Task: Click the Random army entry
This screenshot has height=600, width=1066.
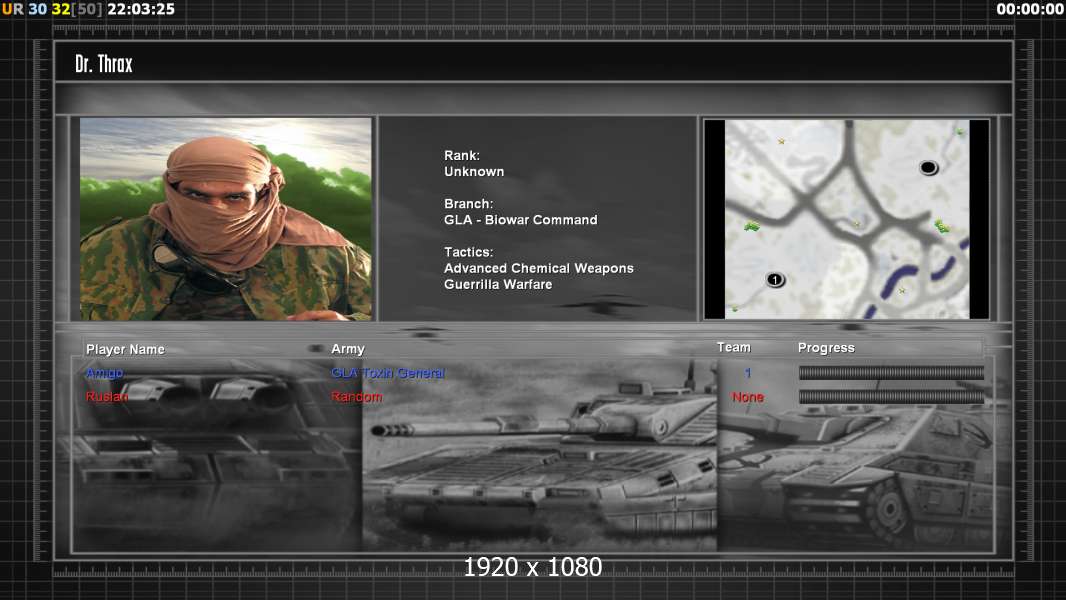Action: (x=356, y=396)
